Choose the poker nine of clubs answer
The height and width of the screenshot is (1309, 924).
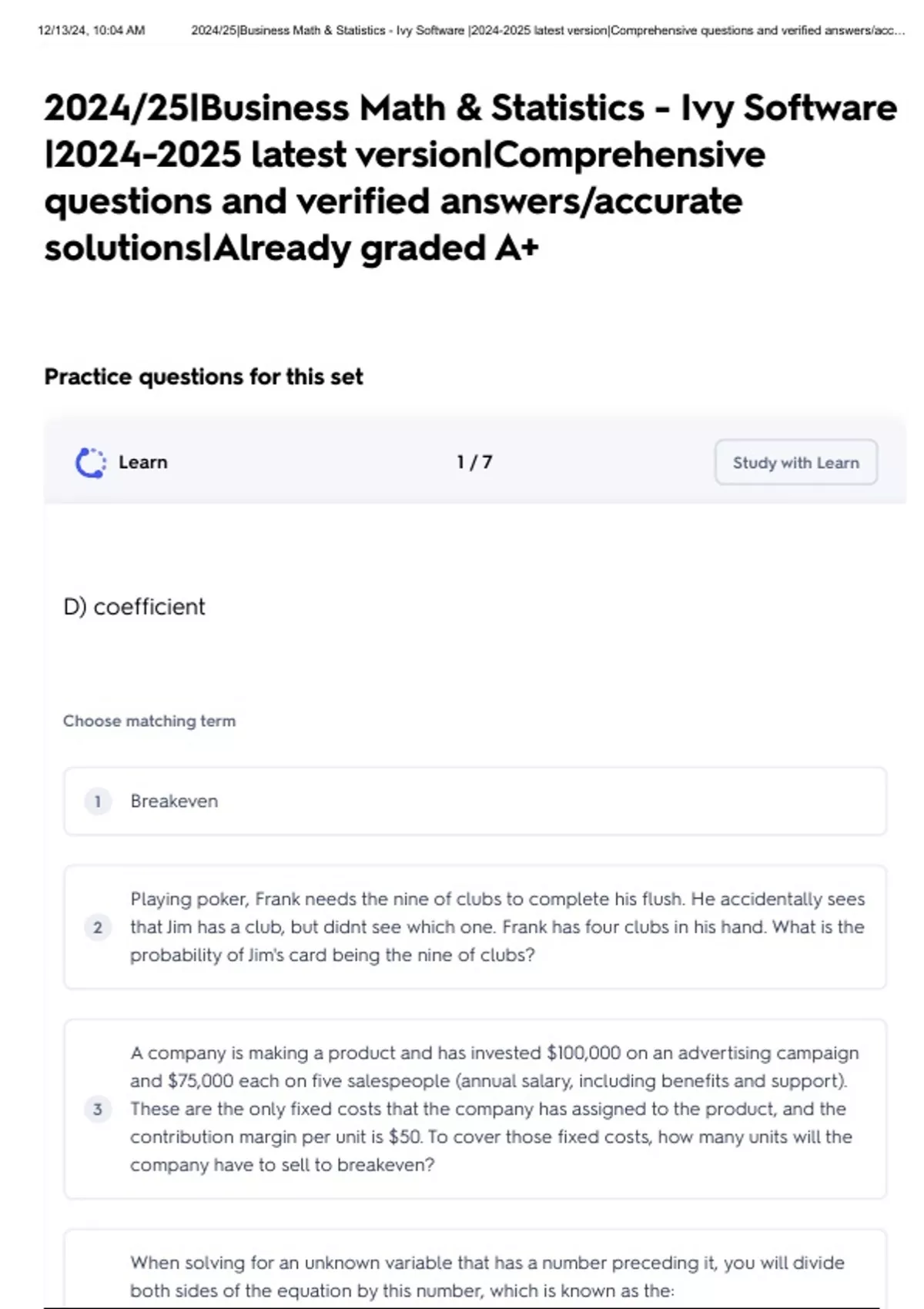(x=475, y=927)
